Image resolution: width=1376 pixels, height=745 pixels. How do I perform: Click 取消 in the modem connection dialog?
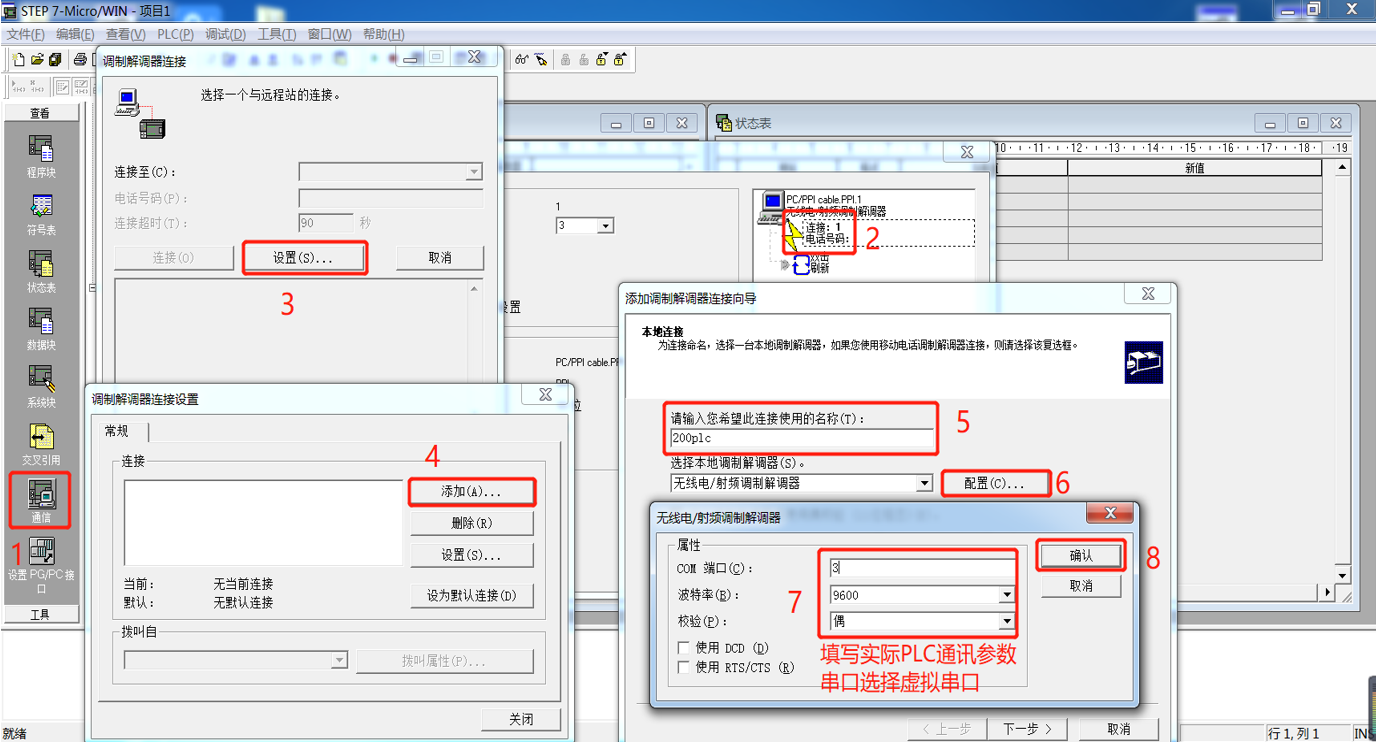[x=440, y=258]
